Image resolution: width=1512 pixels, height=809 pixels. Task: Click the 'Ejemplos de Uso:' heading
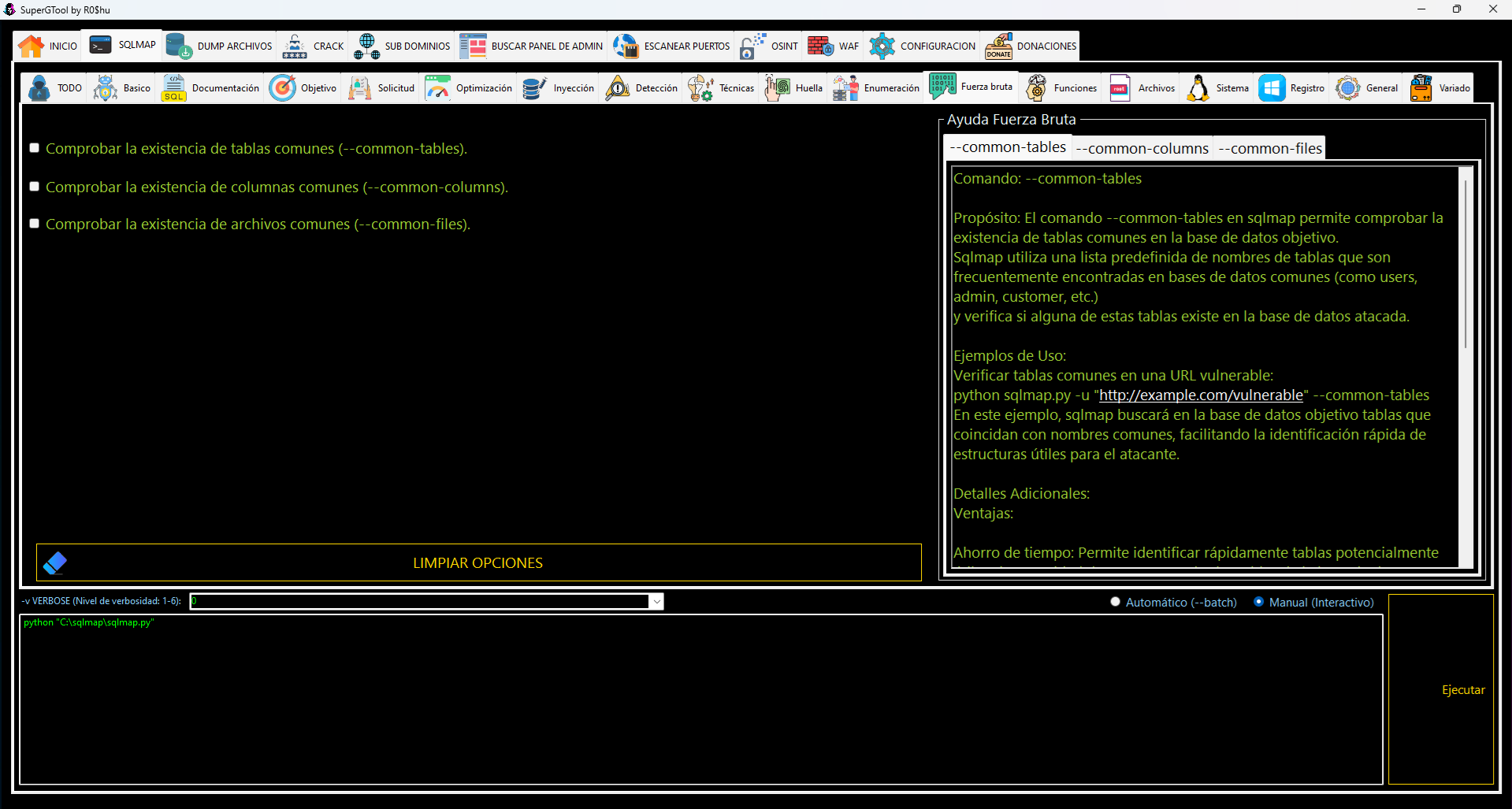coord(1009,356)
